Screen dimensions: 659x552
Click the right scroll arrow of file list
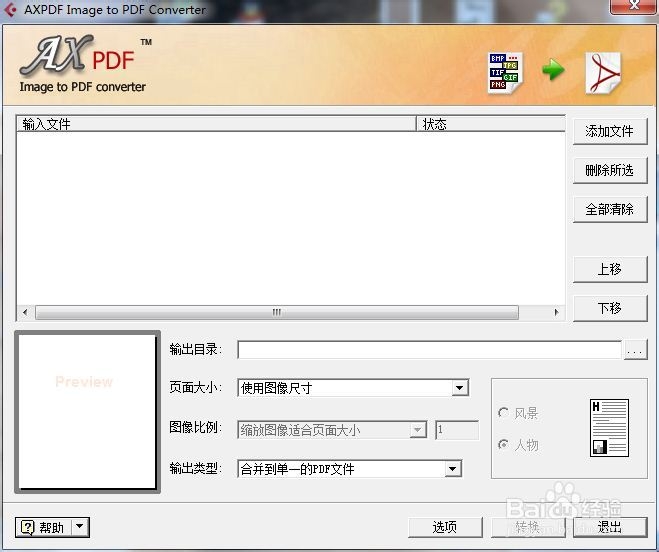point(556,312)
